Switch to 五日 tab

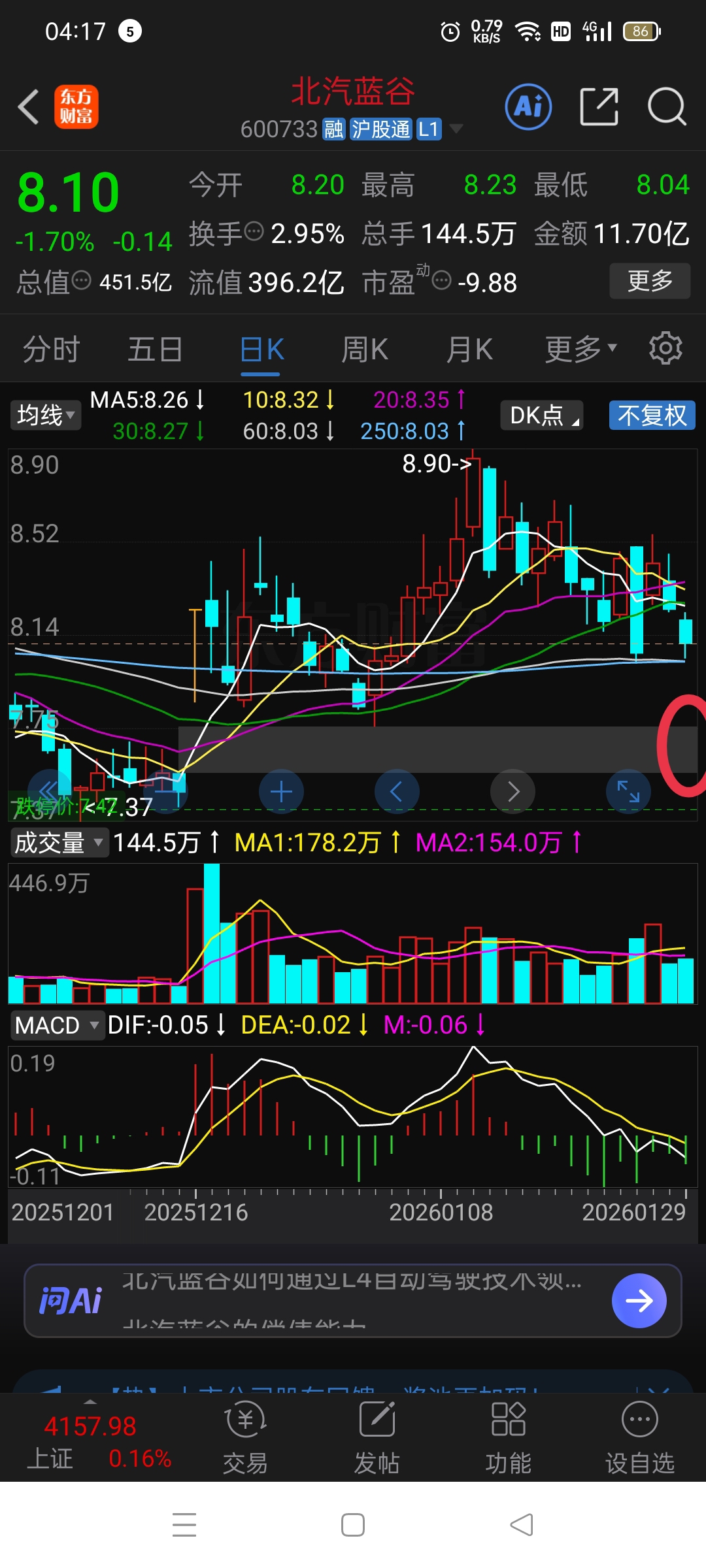[x=155, y=348]
